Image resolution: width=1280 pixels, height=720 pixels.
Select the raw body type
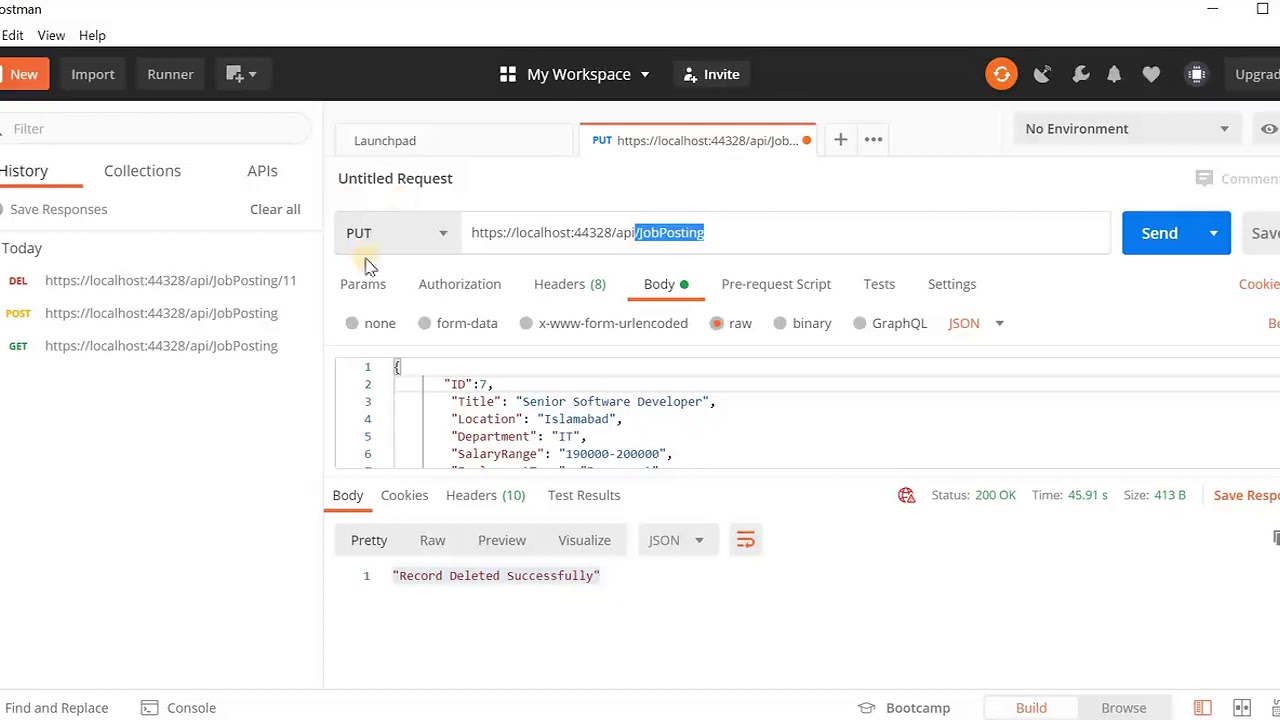[731, 323]
